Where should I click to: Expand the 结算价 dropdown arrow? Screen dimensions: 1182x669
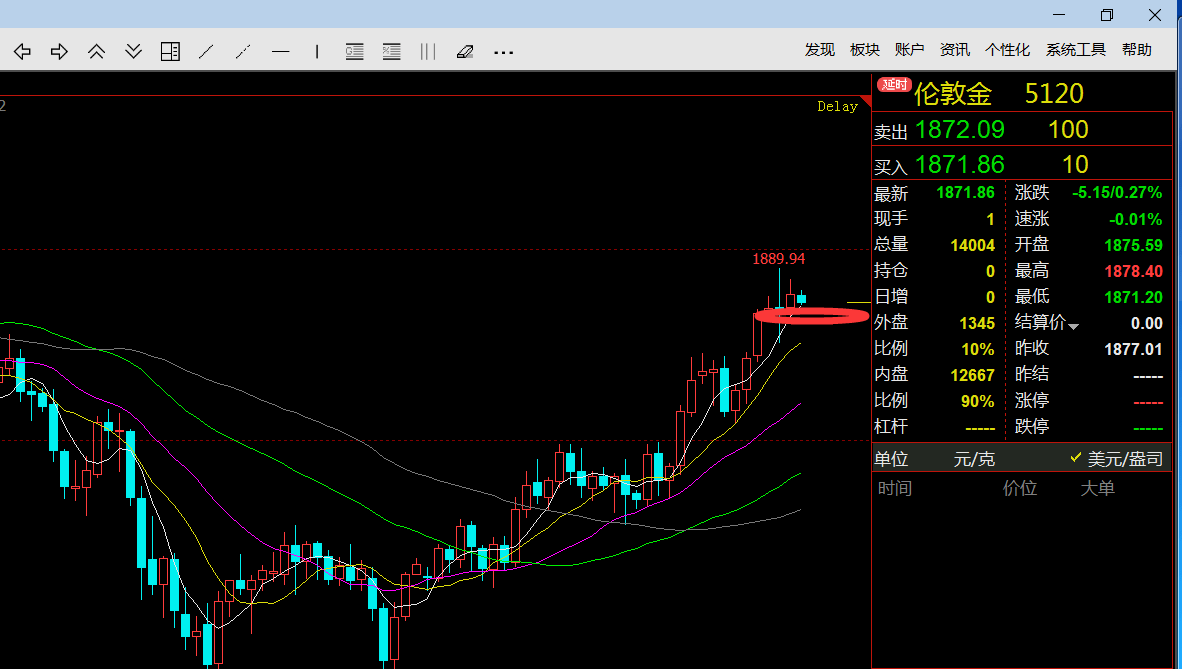[x=1074, y=325]
